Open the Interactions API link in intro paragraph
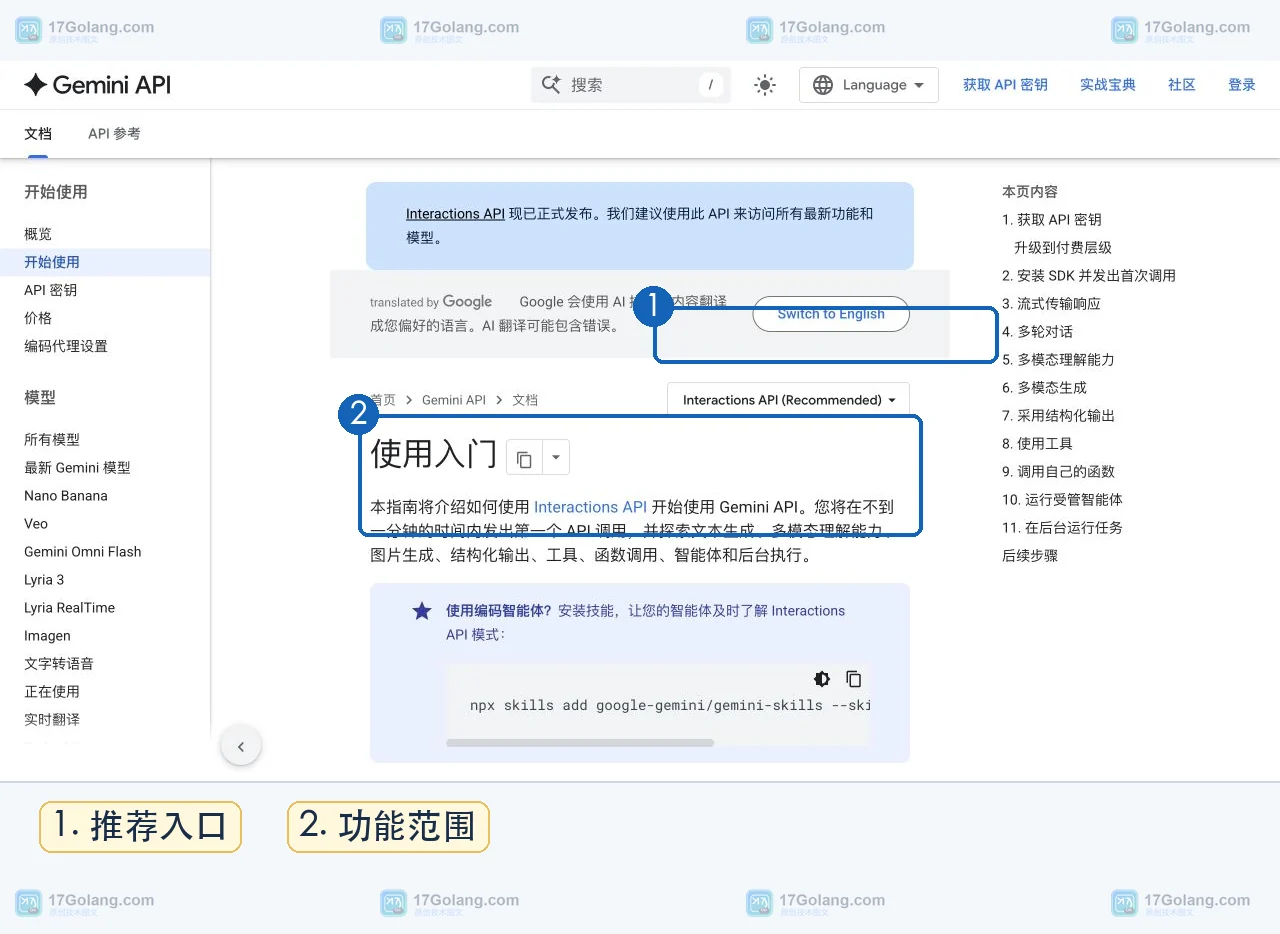The height and width of the screenshot is (934, 1280). pos(590,507)
